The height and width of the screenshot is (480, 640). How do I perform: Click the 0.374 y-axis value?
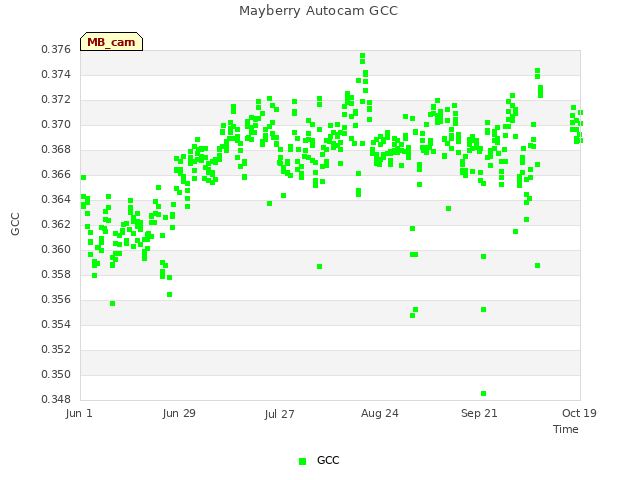56,74
